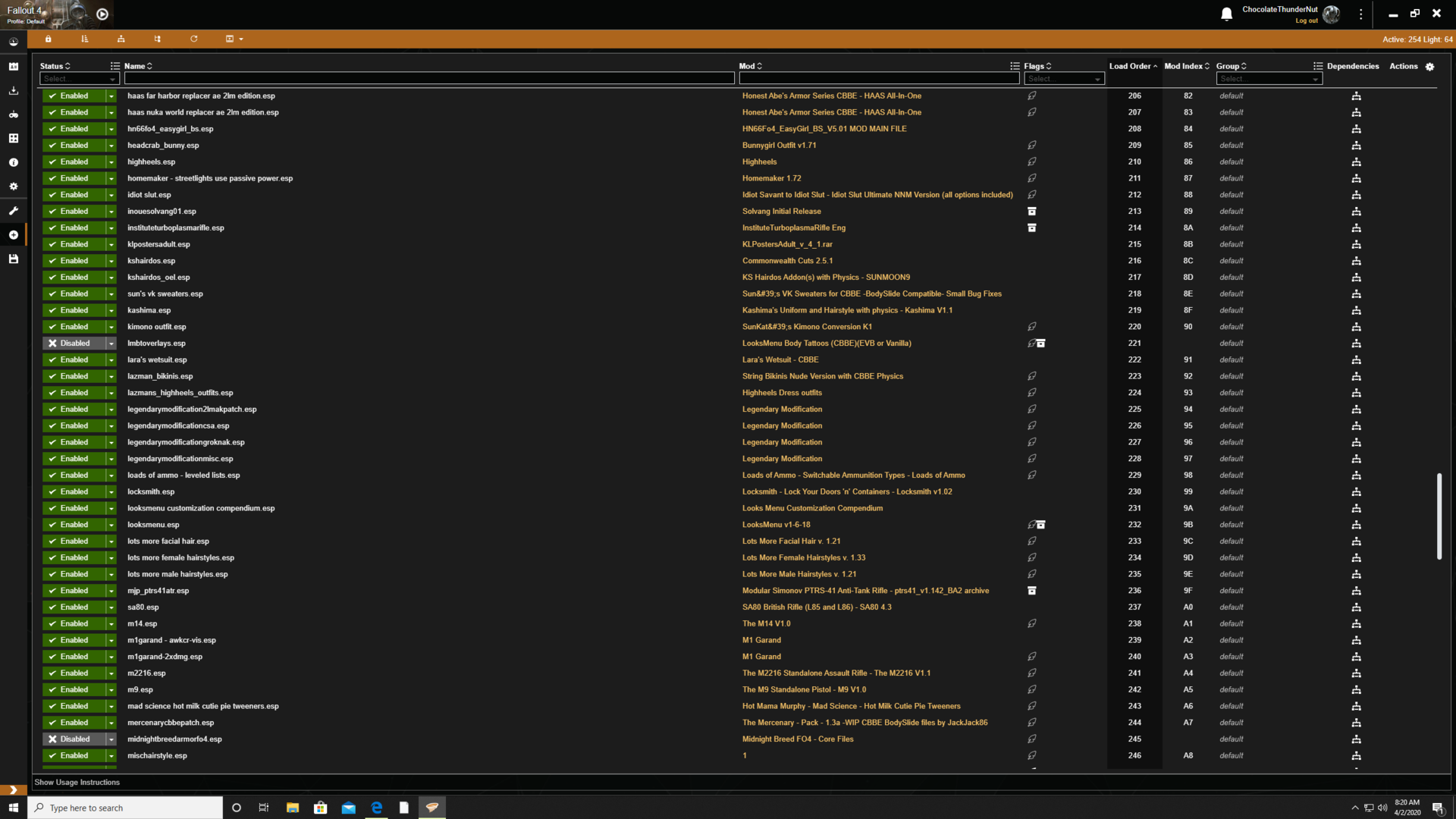Sort by the Status column header
The width and height of the screenshot is (1456, 819).
pyautogui.click(x=55, y=66)
